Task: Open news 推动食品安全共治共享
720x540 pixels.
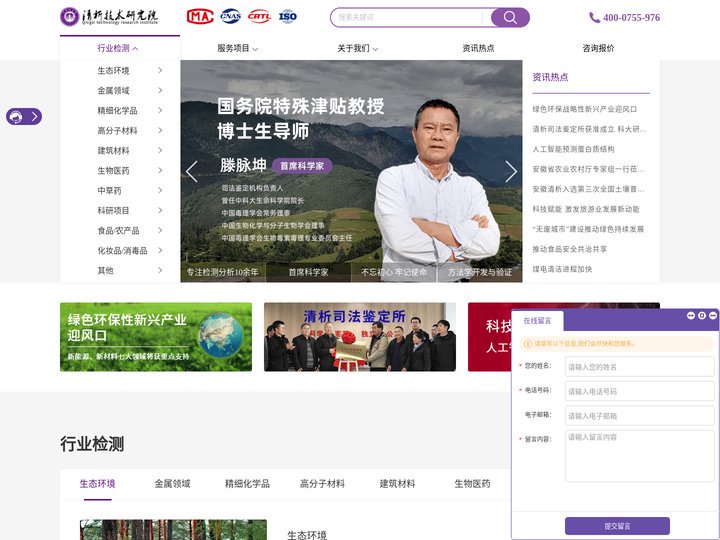Action: pyautogui.click(x=569, y=249)
